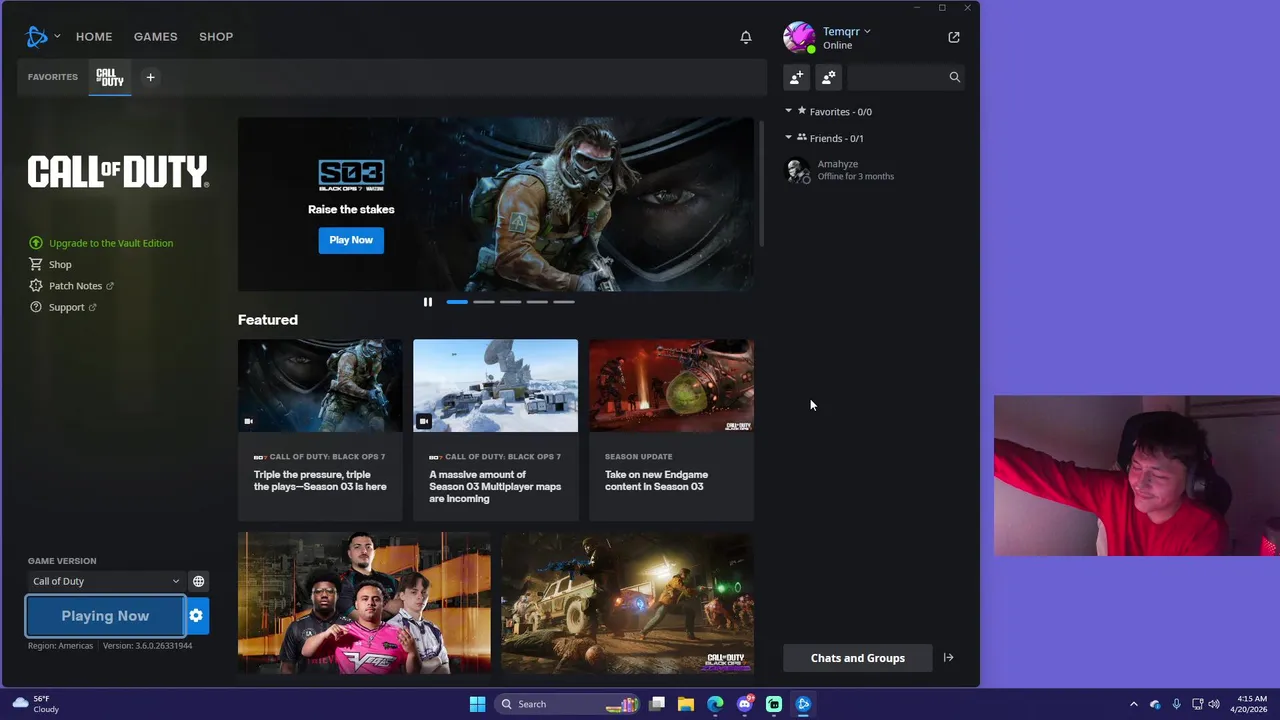
Task: Collapse the social panel arrow icon
Action: pos(948,658)
